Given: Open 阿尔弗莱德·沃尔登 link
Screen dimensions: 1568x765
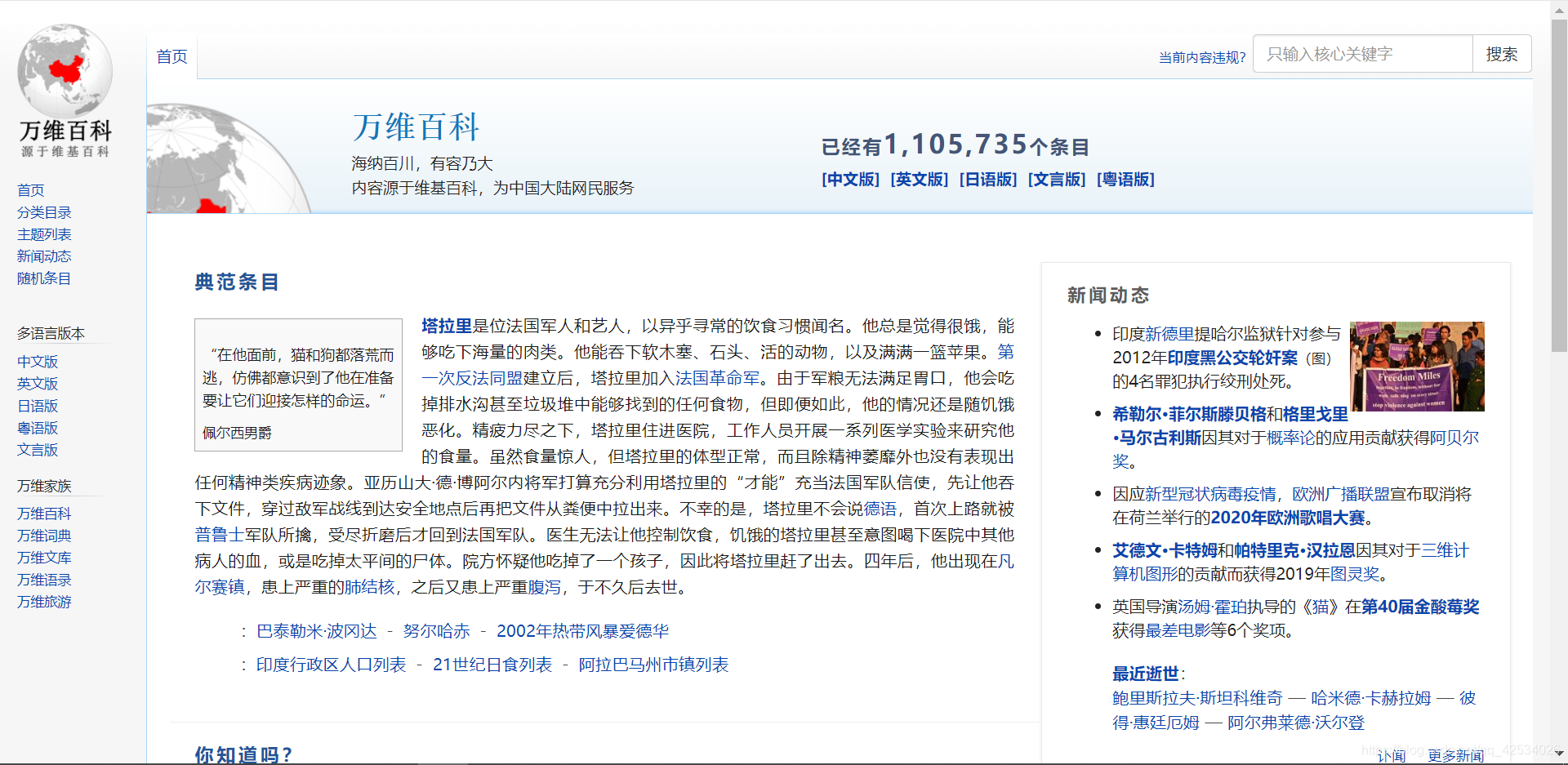Looking at the screenshot, I should [x=1296, y=723].
